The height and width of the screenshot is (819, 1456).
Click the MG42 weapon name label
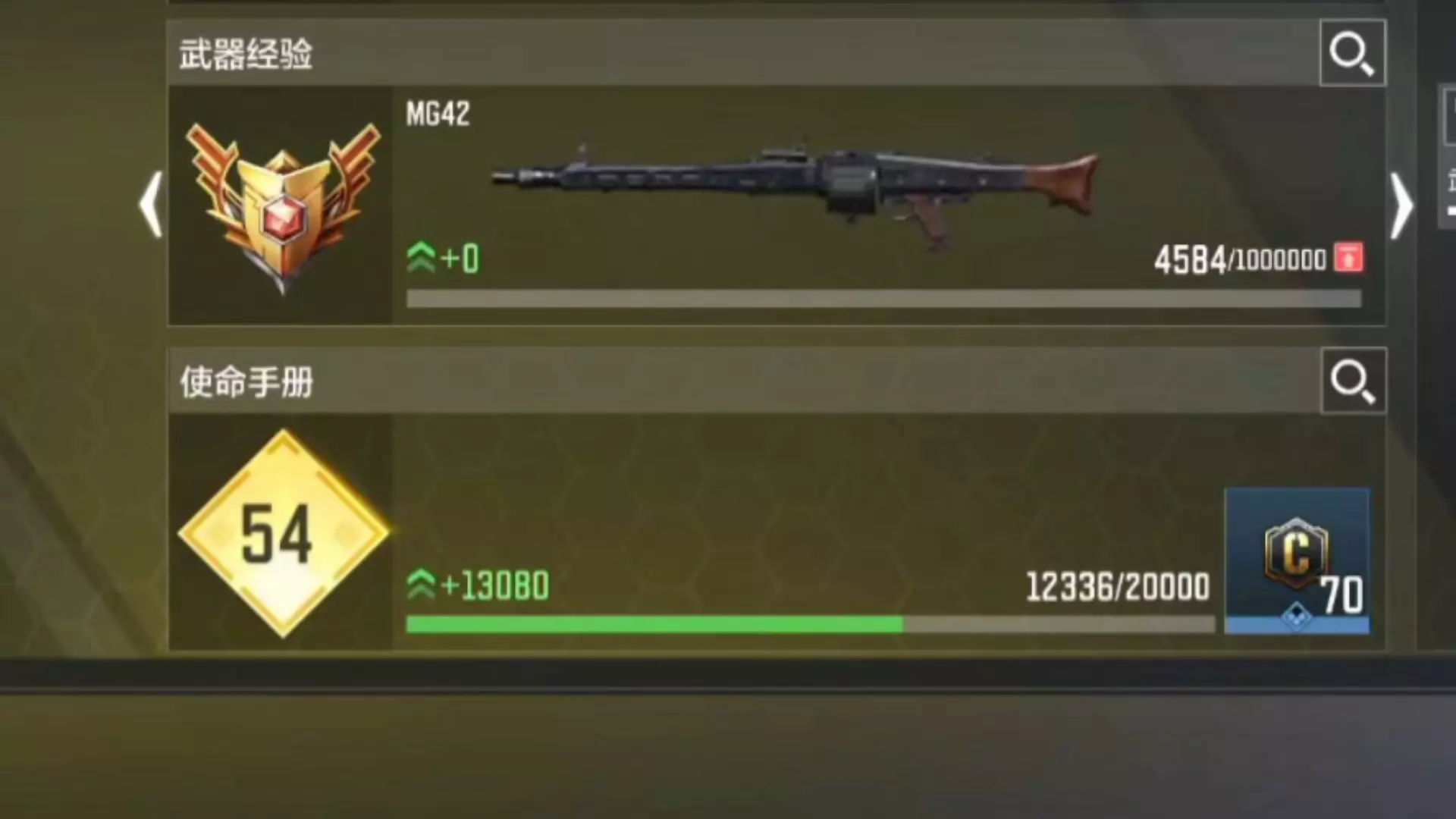[438, 114]
